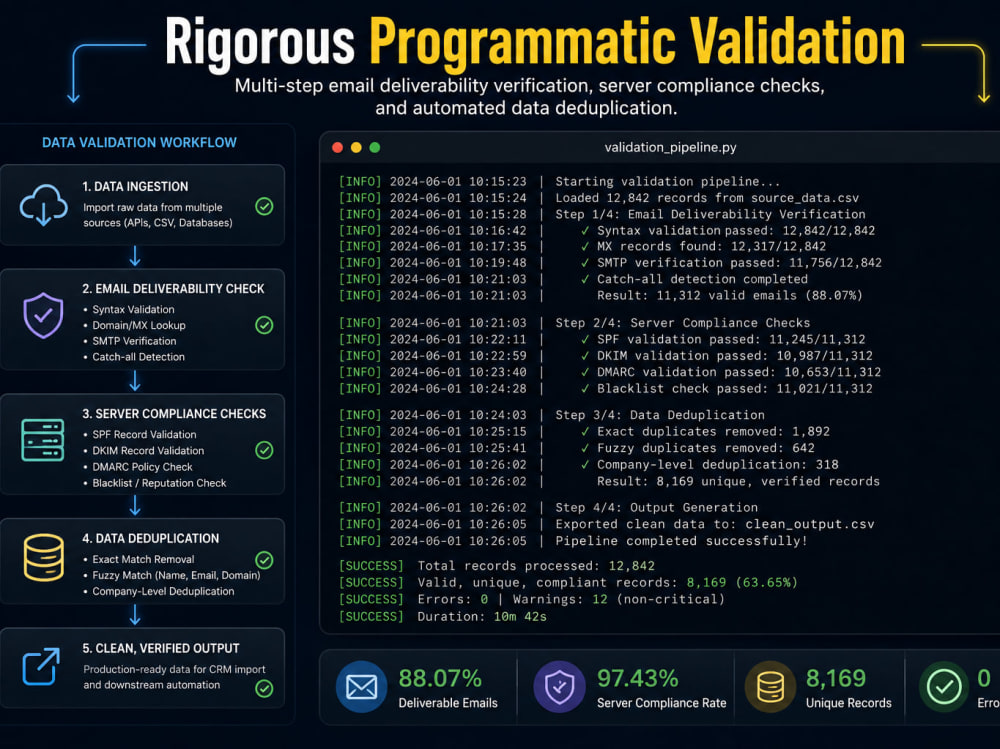Click the log line Starting validation pipeline...

click(667, 181)
